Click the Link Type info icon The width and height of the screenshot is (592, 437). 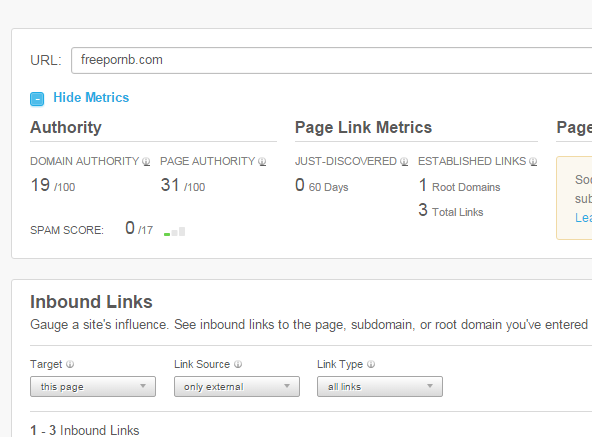(371, 364)
